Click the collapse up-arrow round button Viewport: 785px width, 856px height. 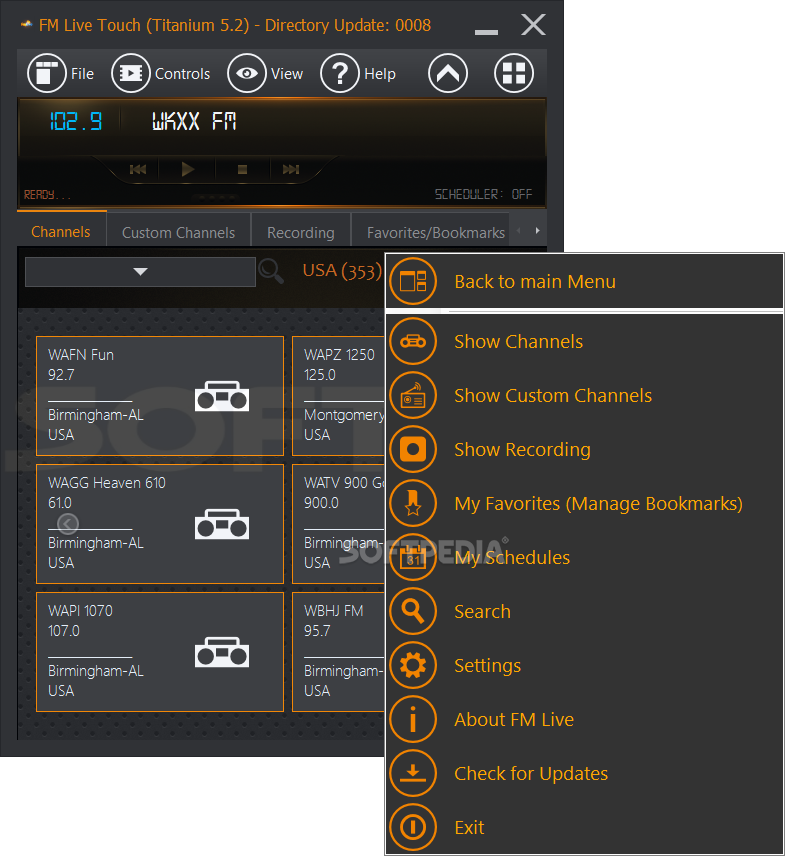[x=448, y=73]
